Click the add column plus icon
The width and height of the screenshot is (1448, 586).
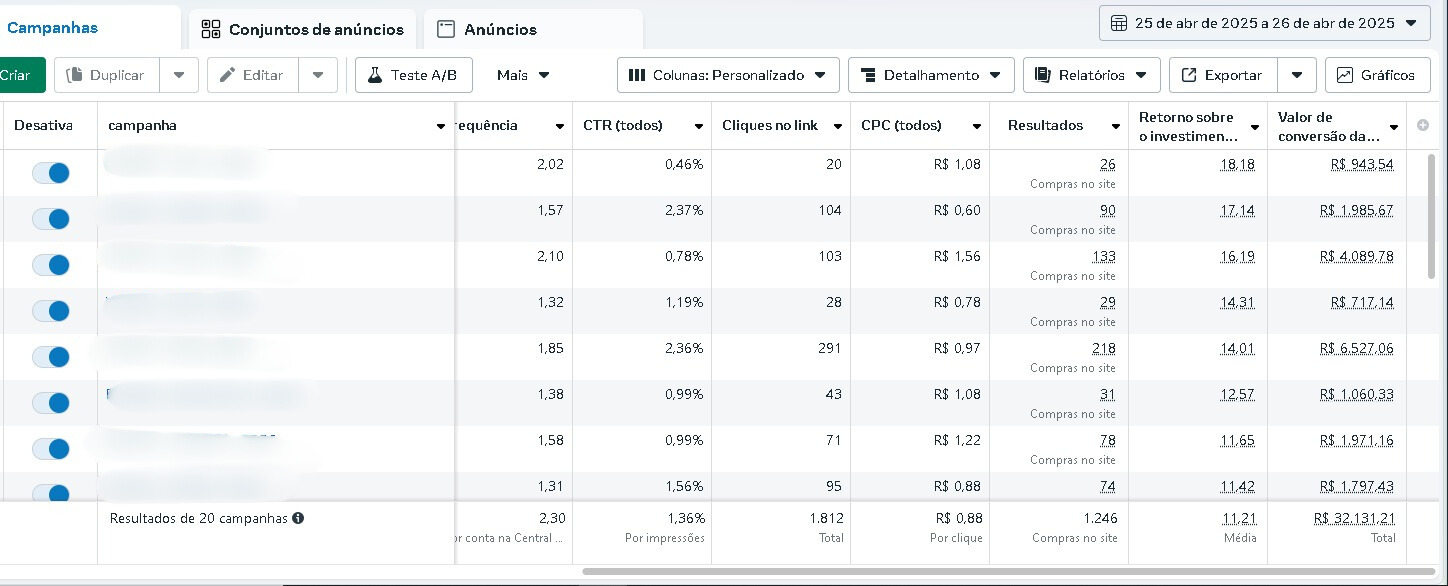click(1423, 125)
